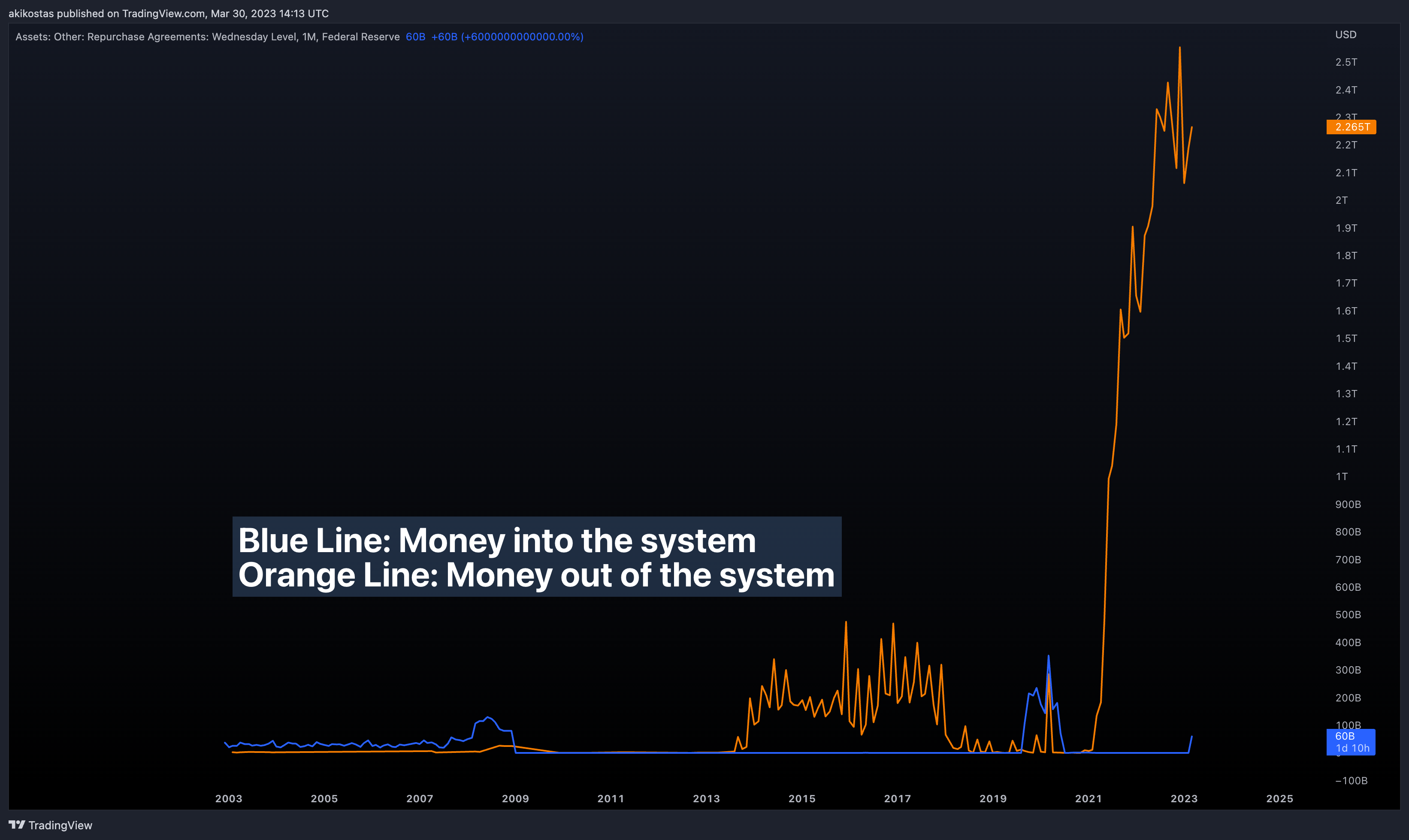
Task: Click the 2013 year on time axis
Action: point(707,799)
